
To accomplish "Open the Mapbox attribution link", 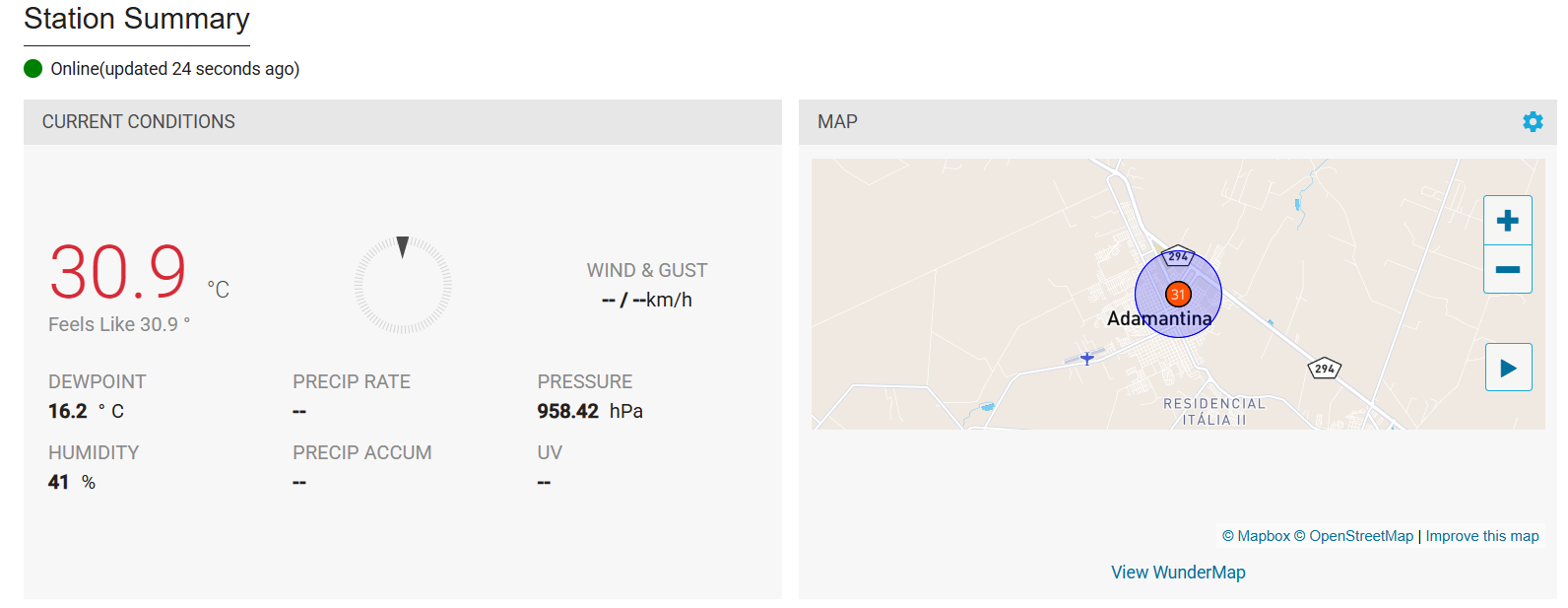I will coord(1256,536).
